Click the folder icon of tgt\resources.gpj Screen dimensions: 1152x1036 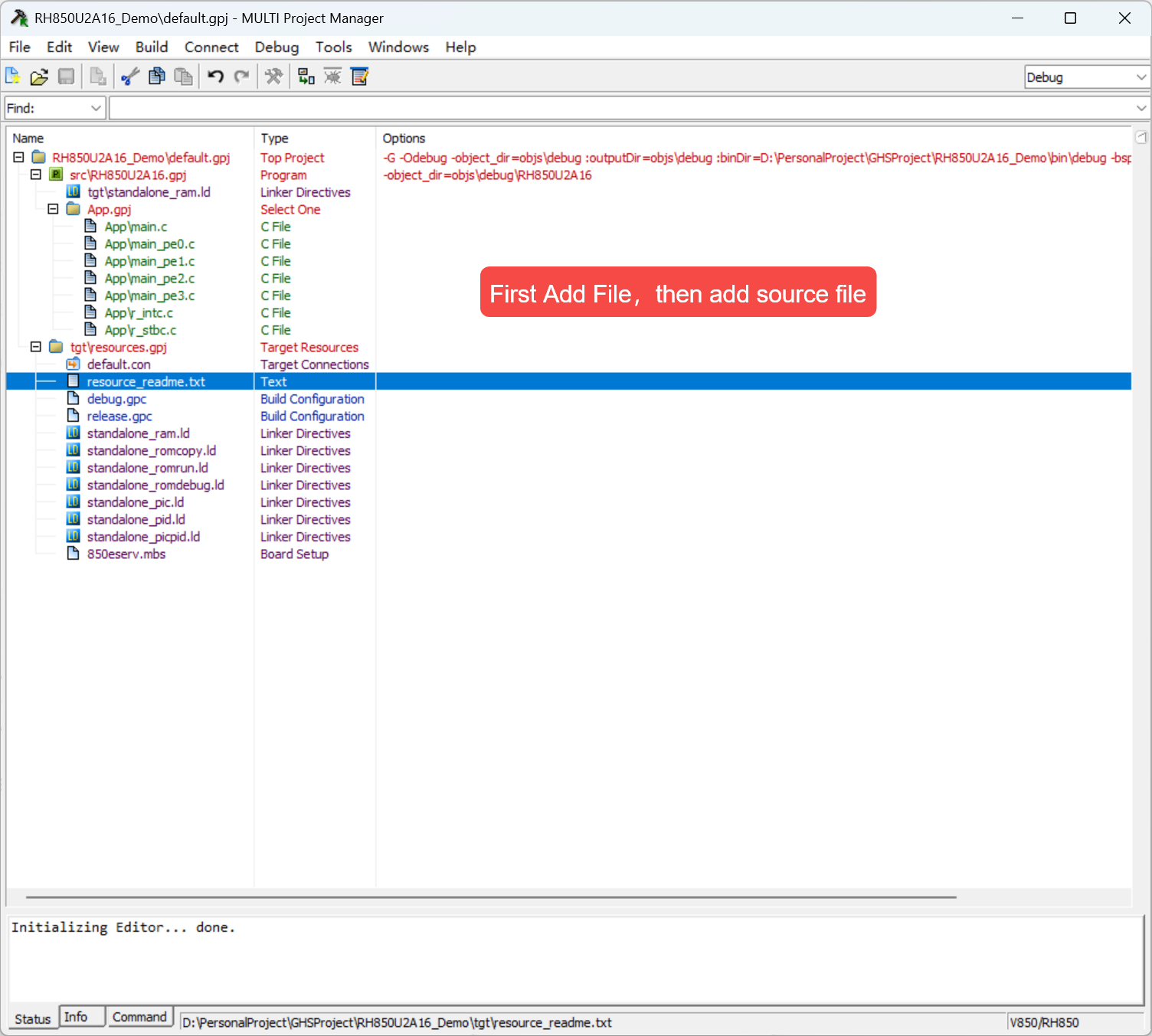coord(56,347)
